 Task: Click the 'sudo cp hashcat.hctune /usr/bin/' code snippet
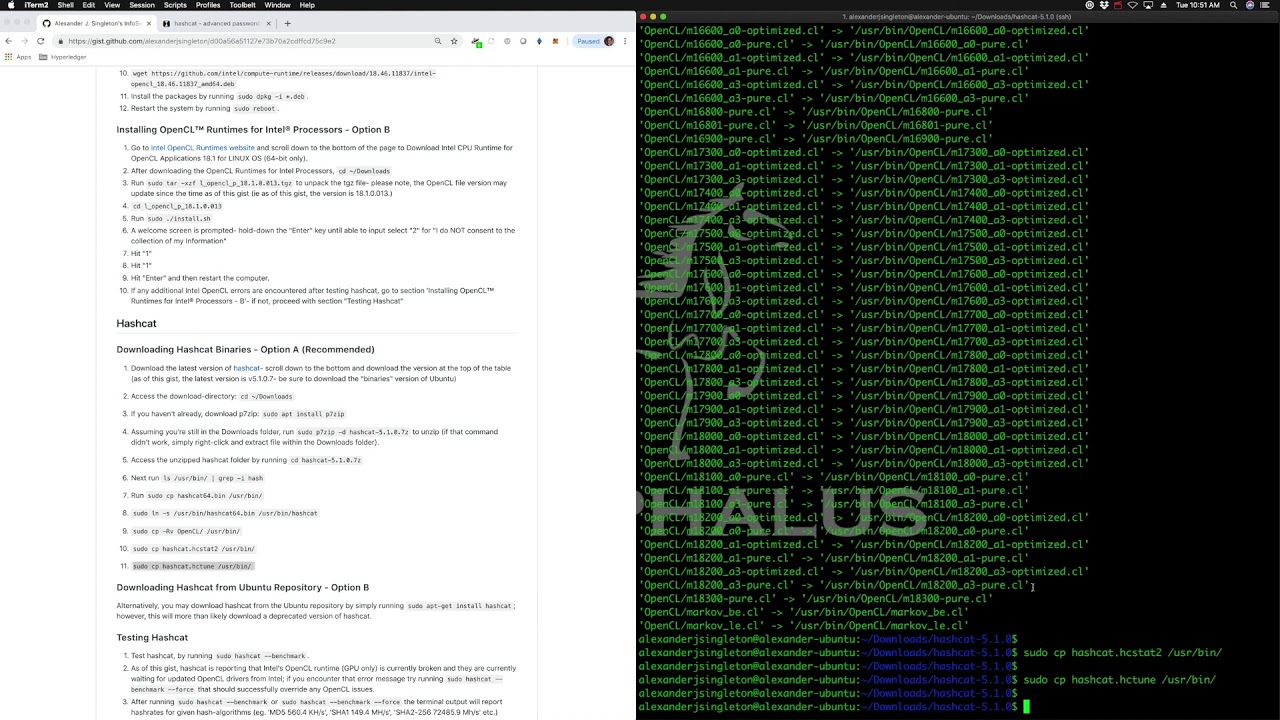coord(192,566)
